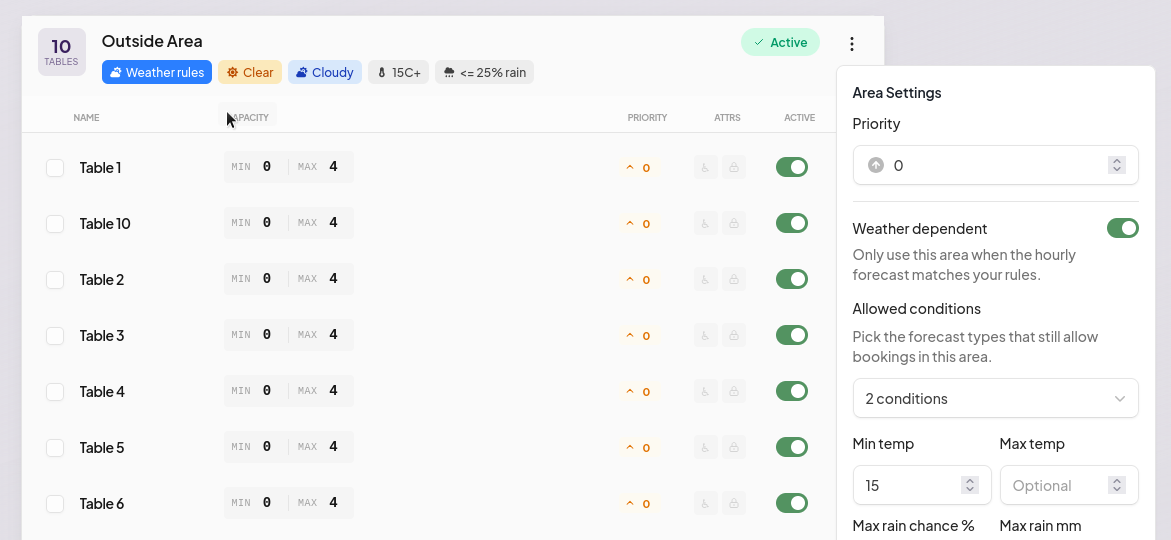
Task: Click the lock attribute icon for Table 1
Action: tap(734, 167)
